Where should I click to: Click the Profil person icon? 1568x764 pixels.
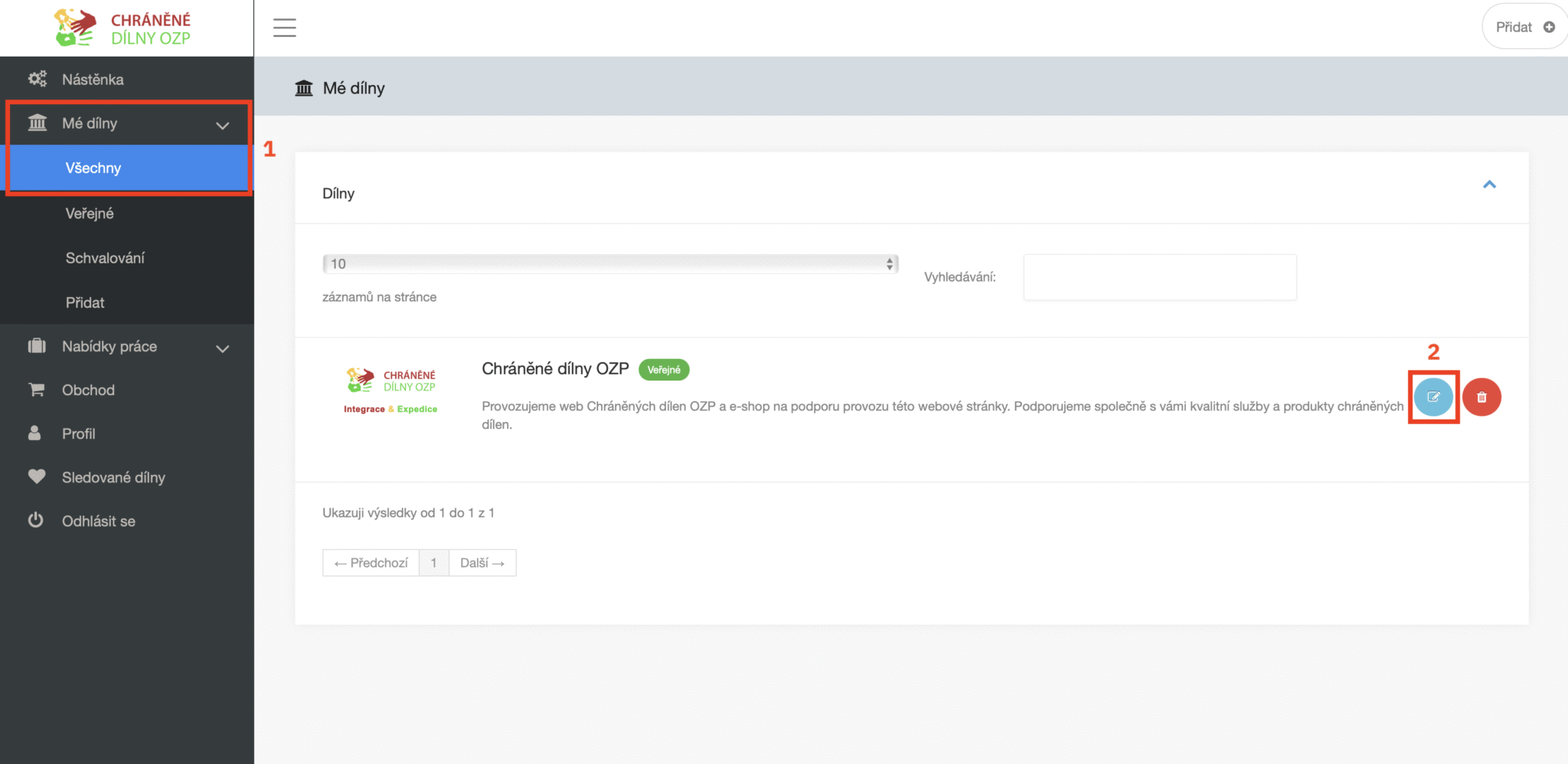pos(34,433)
